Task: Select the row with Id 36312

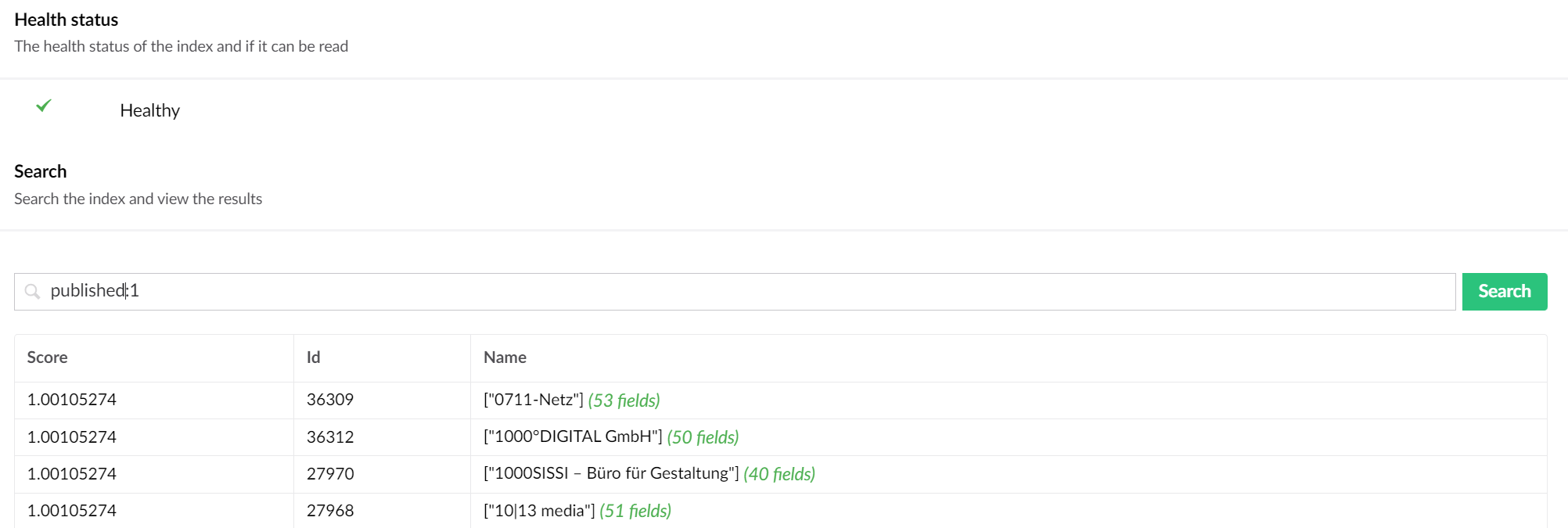Action: coord(330,436)
